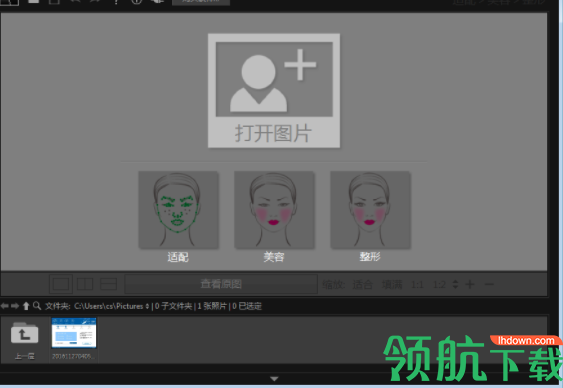Go back with the left arrow
The image size is (563, 388).
pos(5,306)
